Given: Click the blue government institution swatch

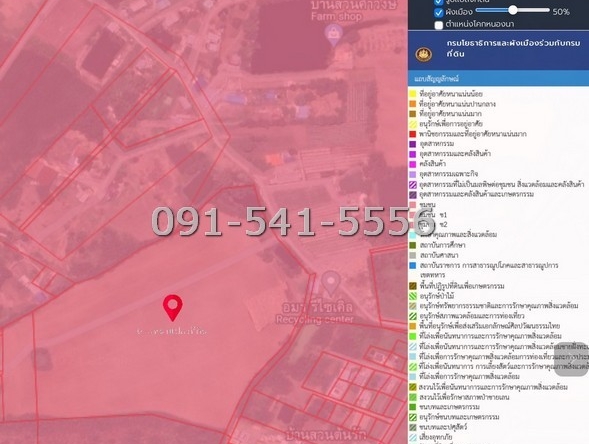Looking at the screenshot, I should (412, 265).
